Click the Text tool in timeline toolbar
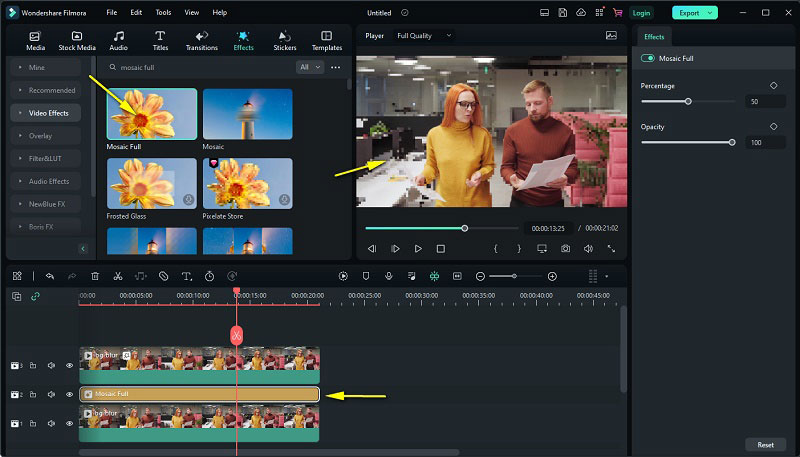 coord(187,276)
